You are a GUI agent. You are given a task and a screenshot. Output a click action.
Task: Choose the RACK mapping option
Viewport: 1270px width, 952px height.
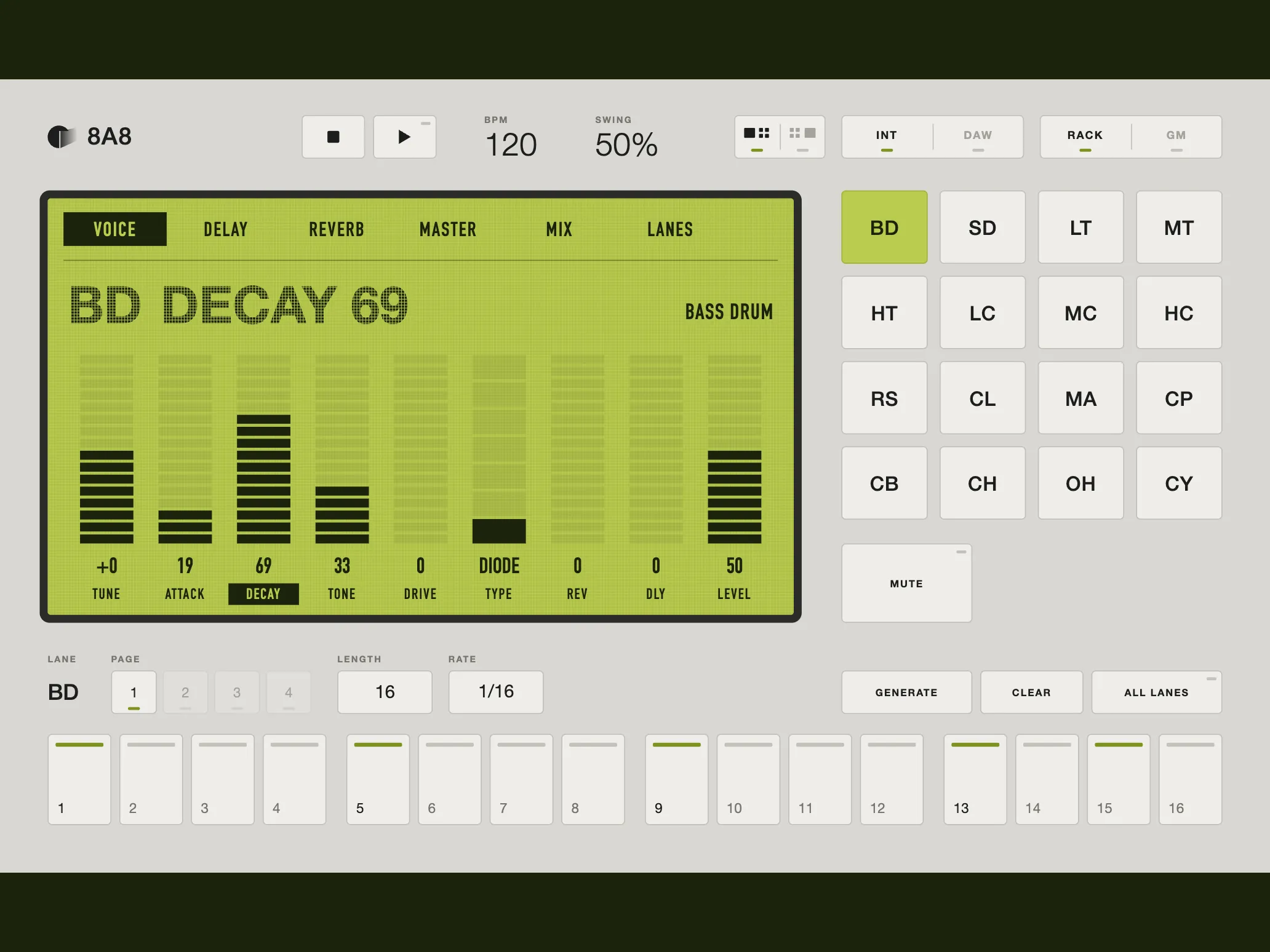click(1085, 137)
